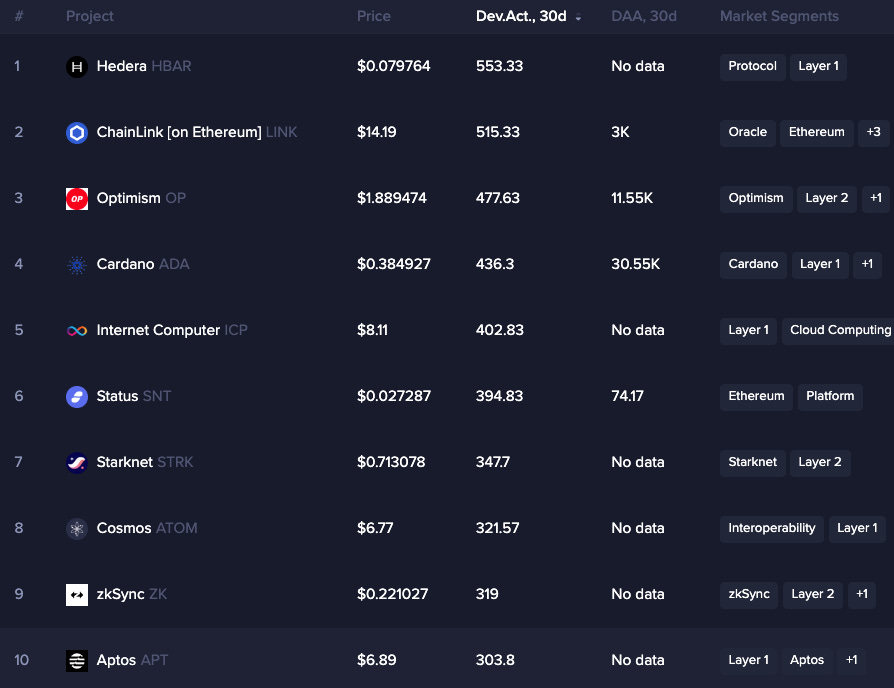Open the Optimism OP project link
Image resolution: width=894 pixels, height=688 pixels.
pyautogui.click(x=141, y=198)
